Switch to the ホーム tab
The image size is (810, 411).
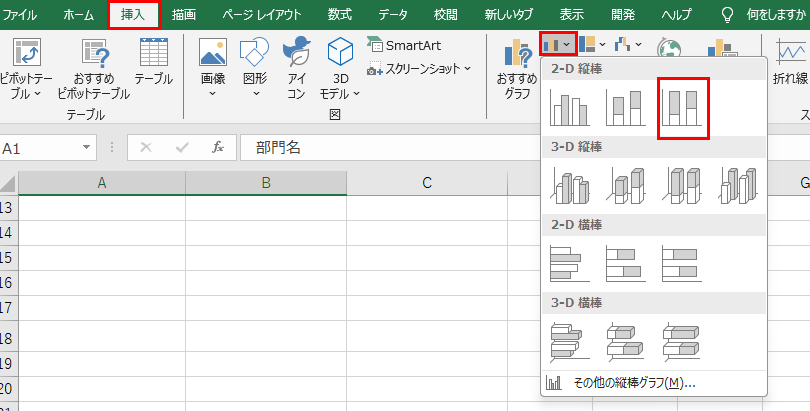pos(79,15)
